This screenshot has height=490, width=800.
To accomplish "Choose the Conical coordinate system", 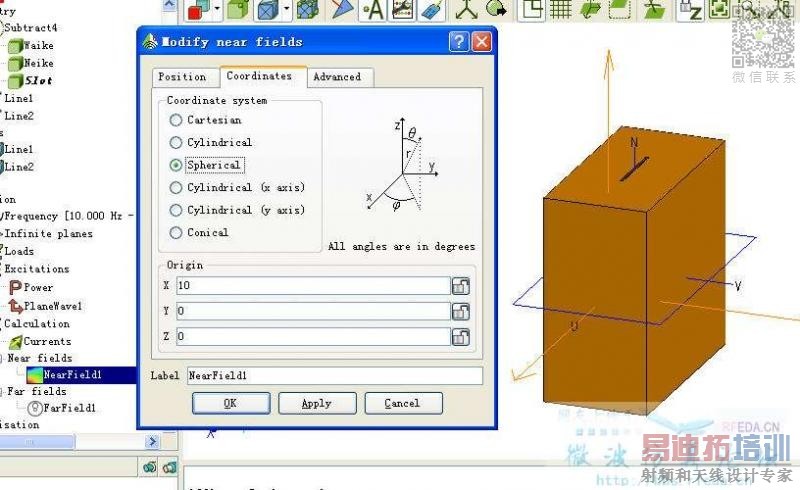I will pyautogui.click(x=176, y=233).
